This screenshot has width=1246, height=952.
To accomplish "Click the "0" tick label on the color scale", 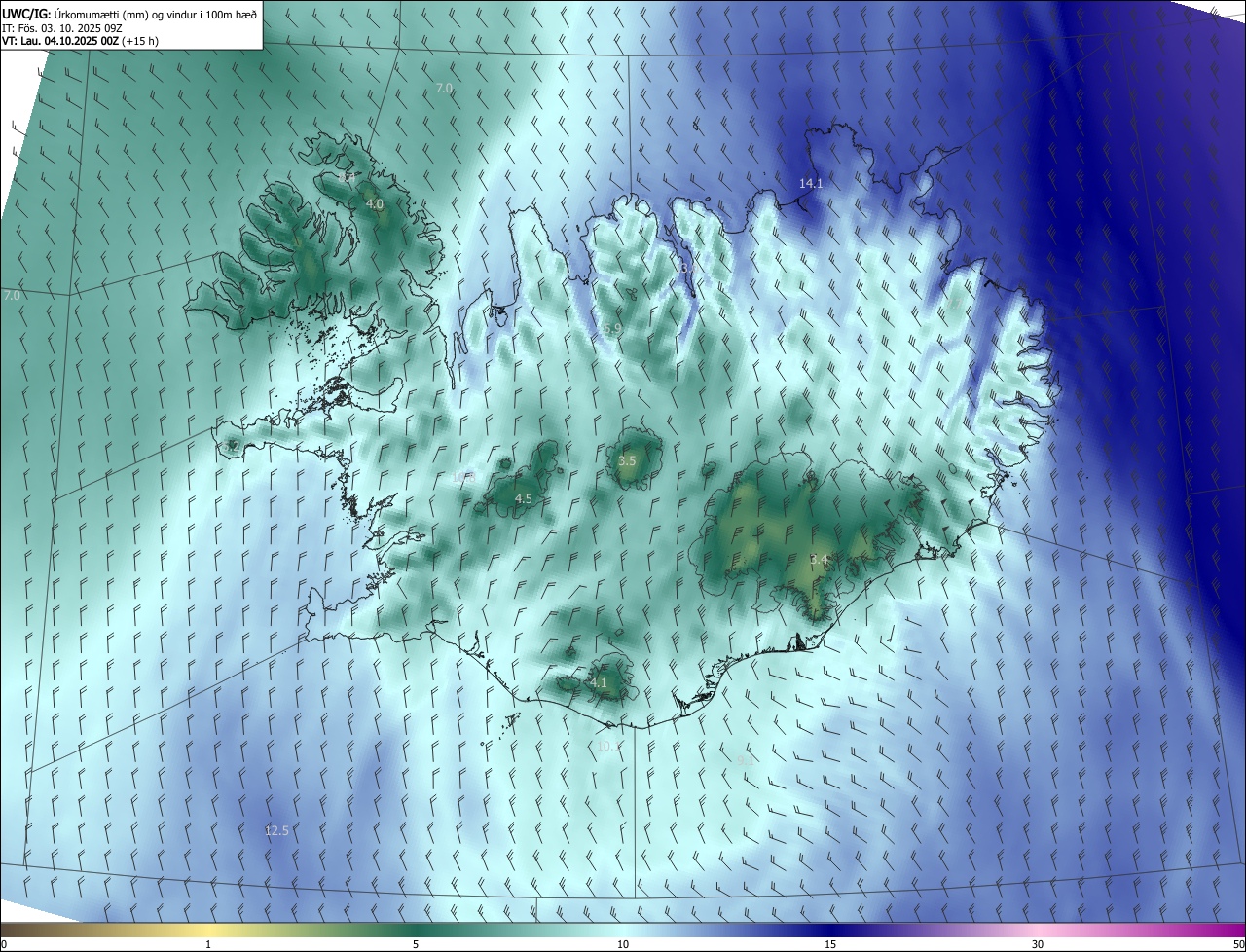I will pos(4,944).
